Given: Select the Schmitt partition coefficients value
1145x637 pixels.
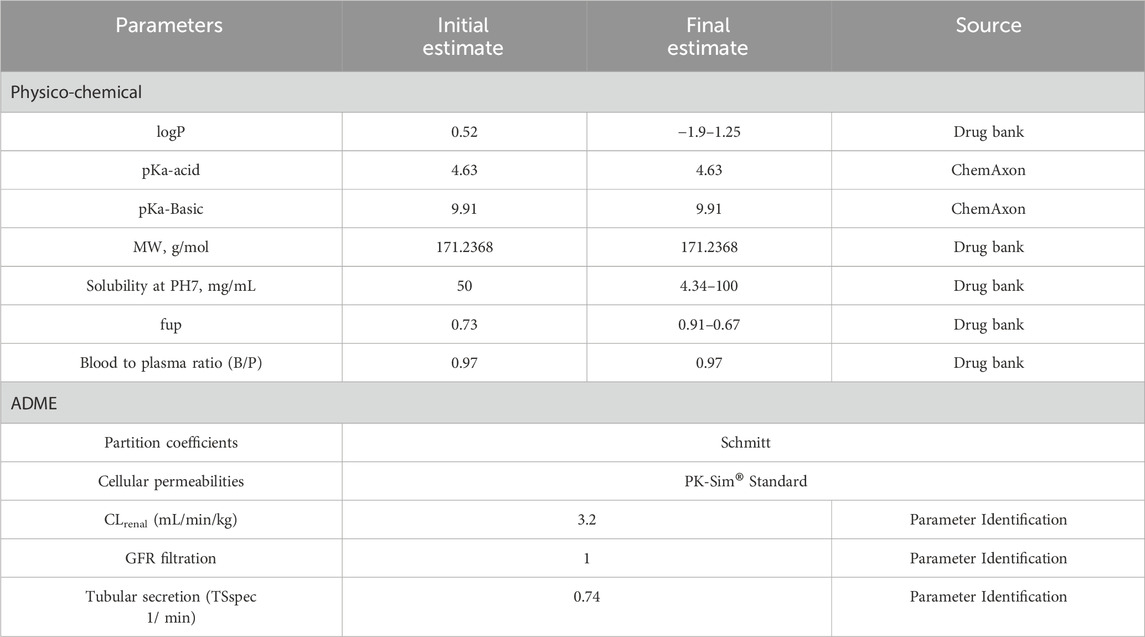Looking at the screenshot, I should (x=746, y=443).
